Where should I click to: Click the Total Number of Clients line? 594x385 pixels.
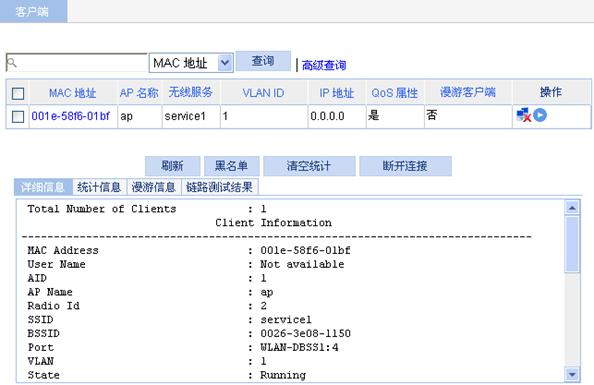pyautogui.click(x=147, y=209)
